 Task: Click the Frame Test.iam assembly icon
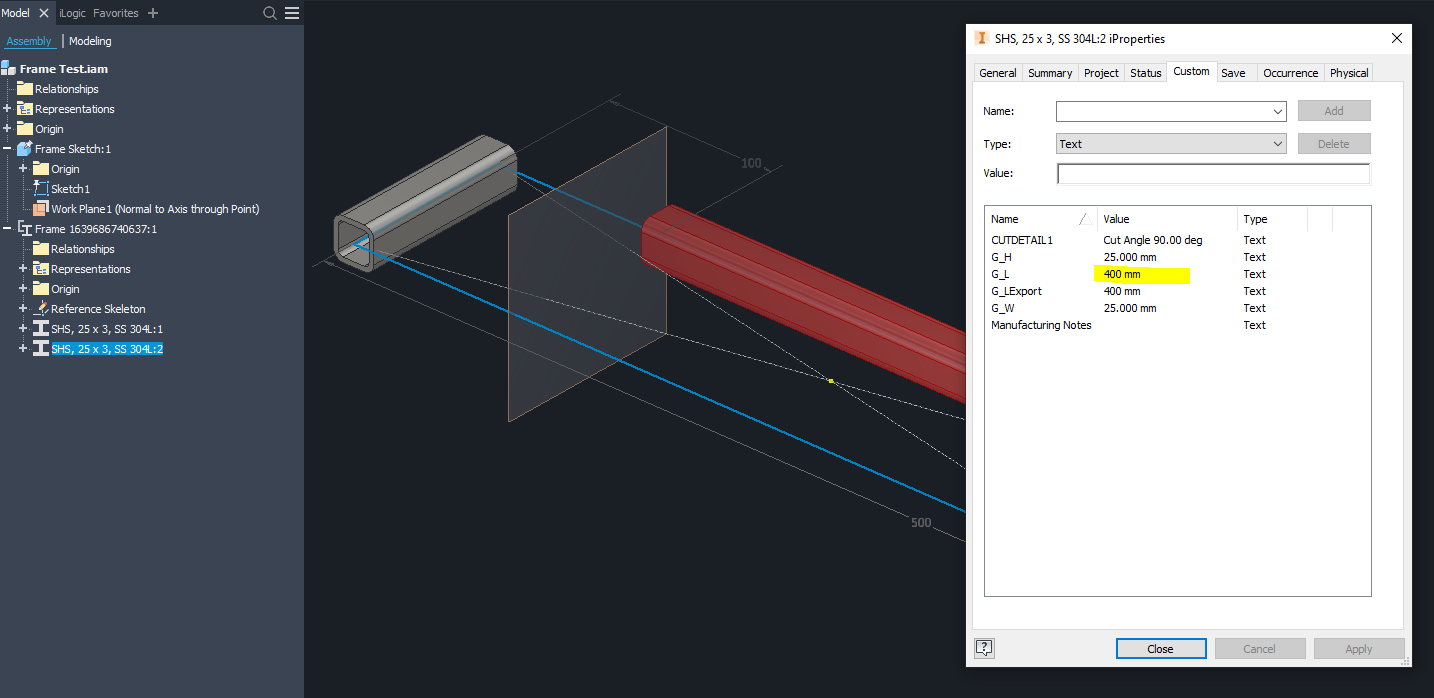coord(10,68)
